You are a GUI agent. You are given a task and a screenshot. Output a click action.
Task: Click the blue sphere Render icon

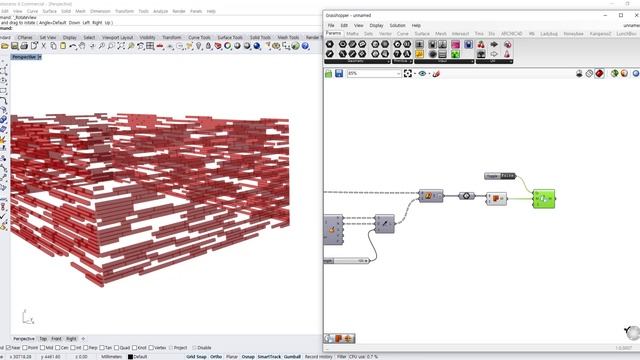[257, 46]
